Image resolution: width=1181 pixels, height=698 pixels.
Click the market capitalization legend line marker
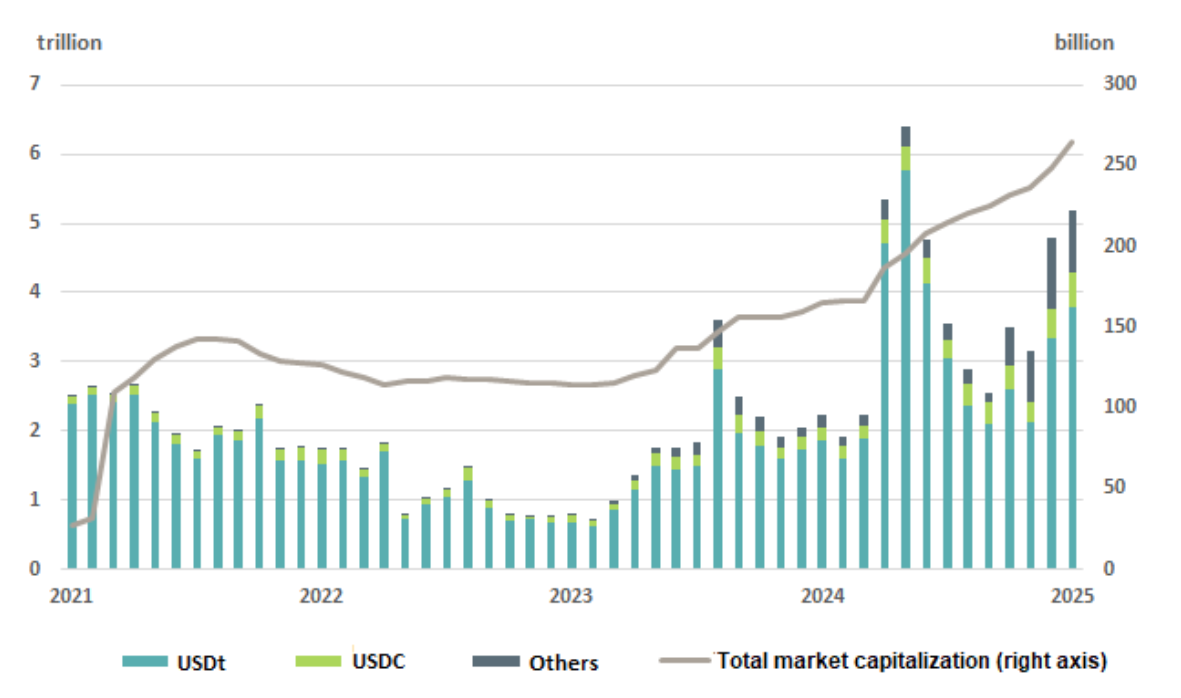686,660
